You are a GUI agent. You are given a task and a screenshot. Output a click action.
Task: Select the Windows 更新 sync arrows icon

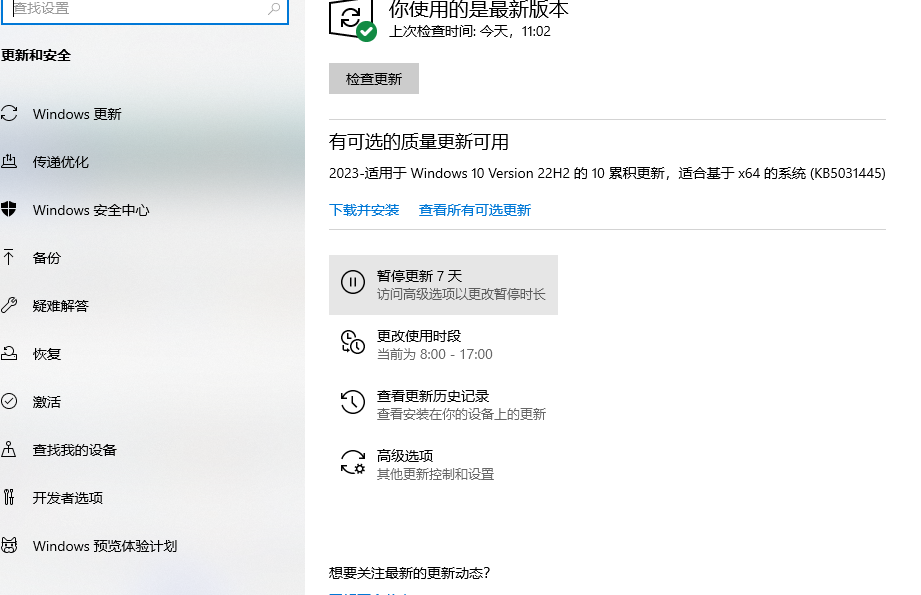point(9,113)
